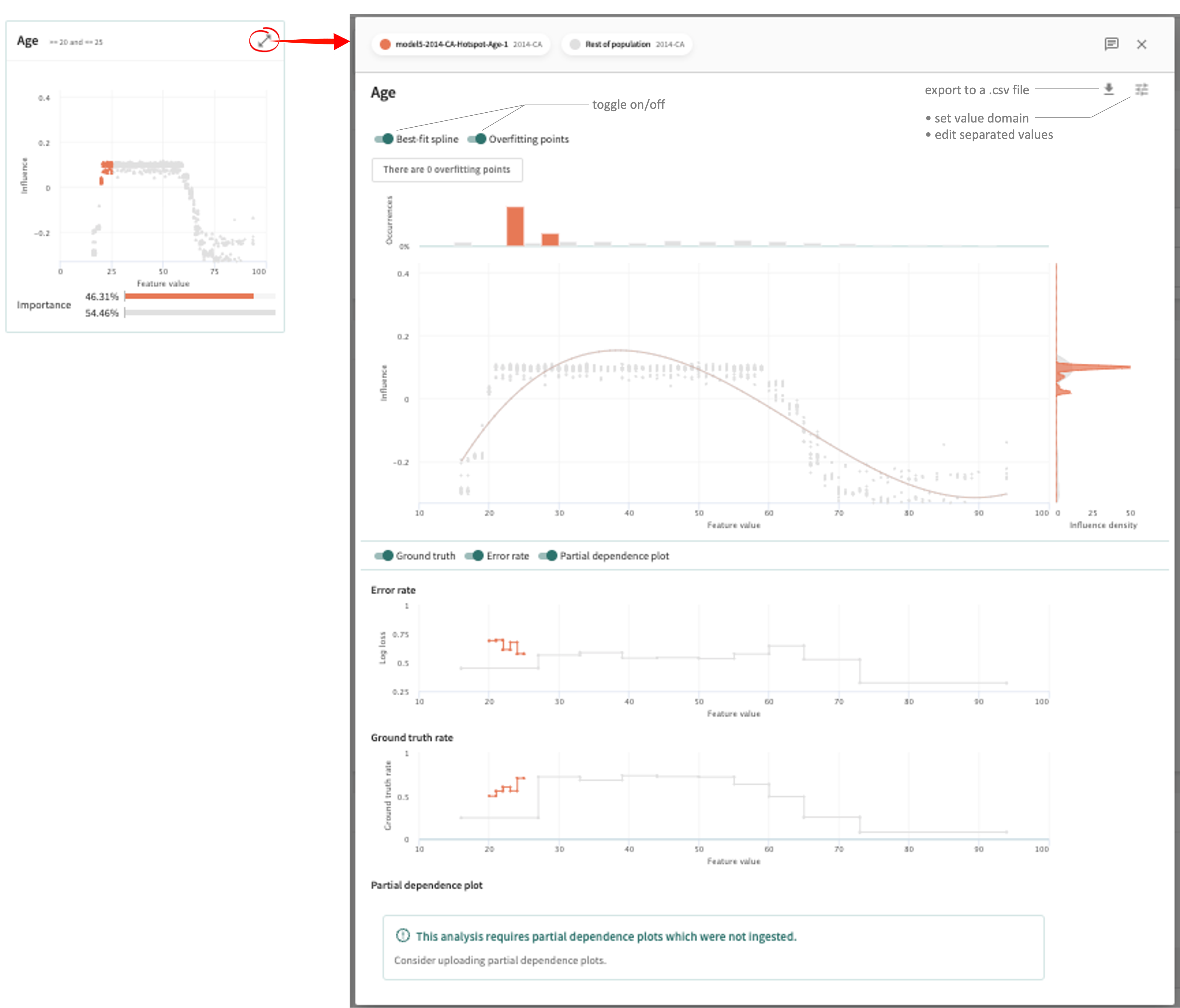Image resolution: width=1180 pixels, height=1008 pixels.
Task: Toggle the Best-fit spline switch
Action: click(384, 139)
